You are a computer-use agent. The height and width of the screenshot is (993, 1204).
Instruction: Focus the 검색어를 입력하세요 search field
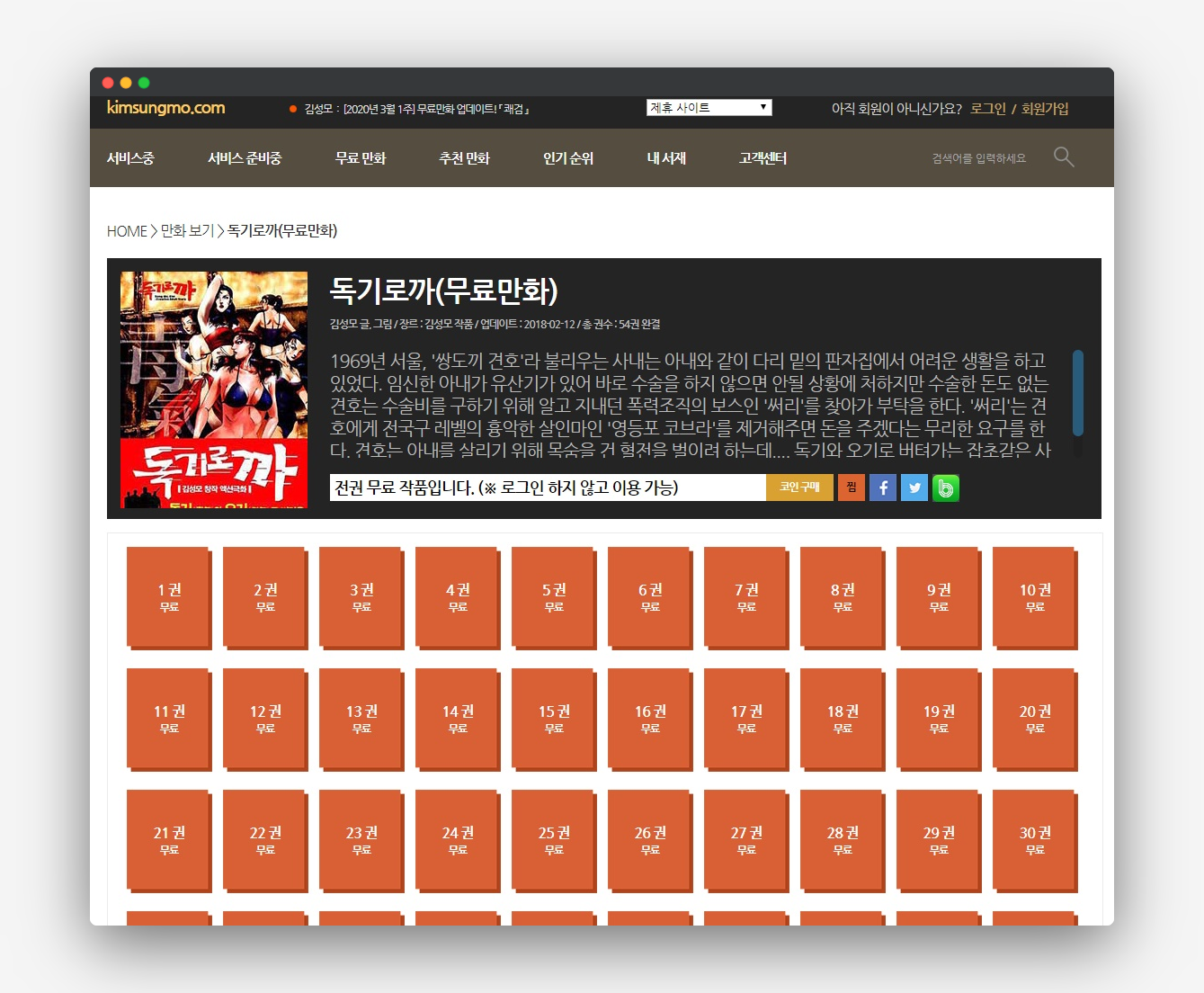click(979, 158)
